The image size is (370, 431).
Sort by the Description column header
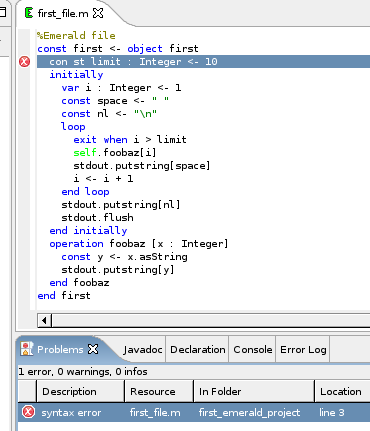pos(80,391)
